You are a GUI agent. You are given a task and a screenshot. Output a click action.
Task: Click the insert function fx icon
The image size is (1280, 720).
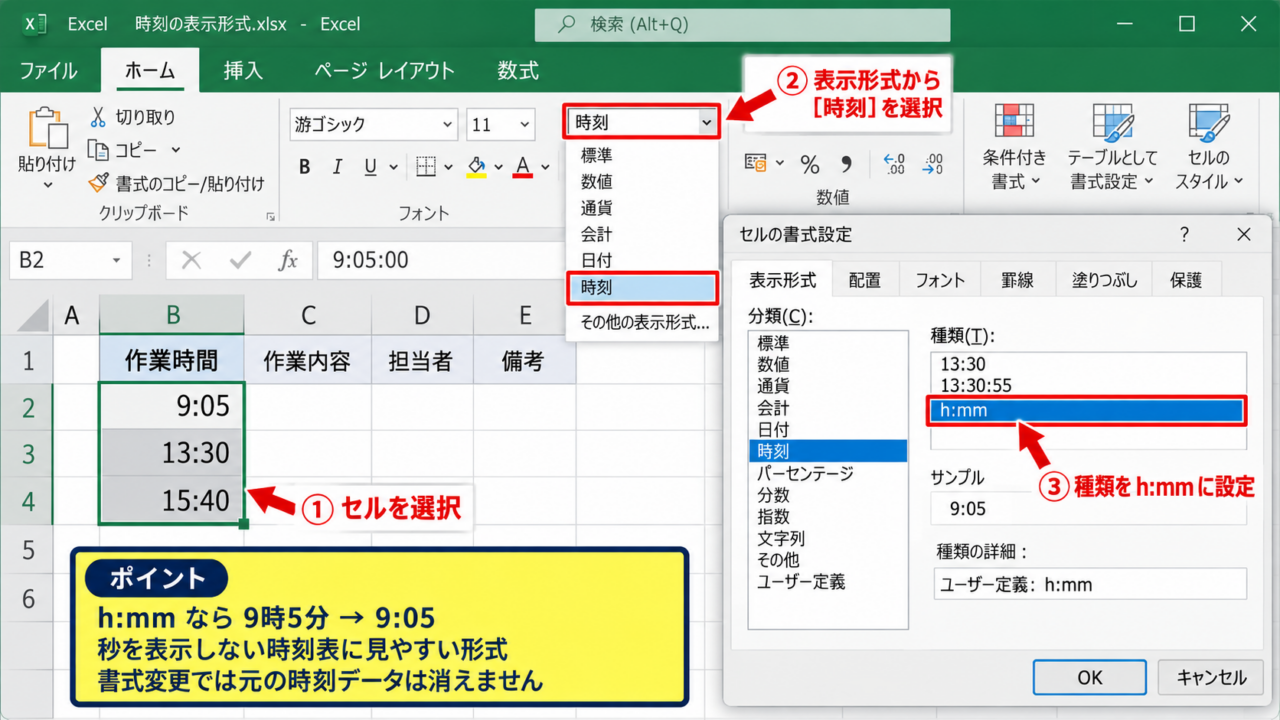(x=288, y=260)
